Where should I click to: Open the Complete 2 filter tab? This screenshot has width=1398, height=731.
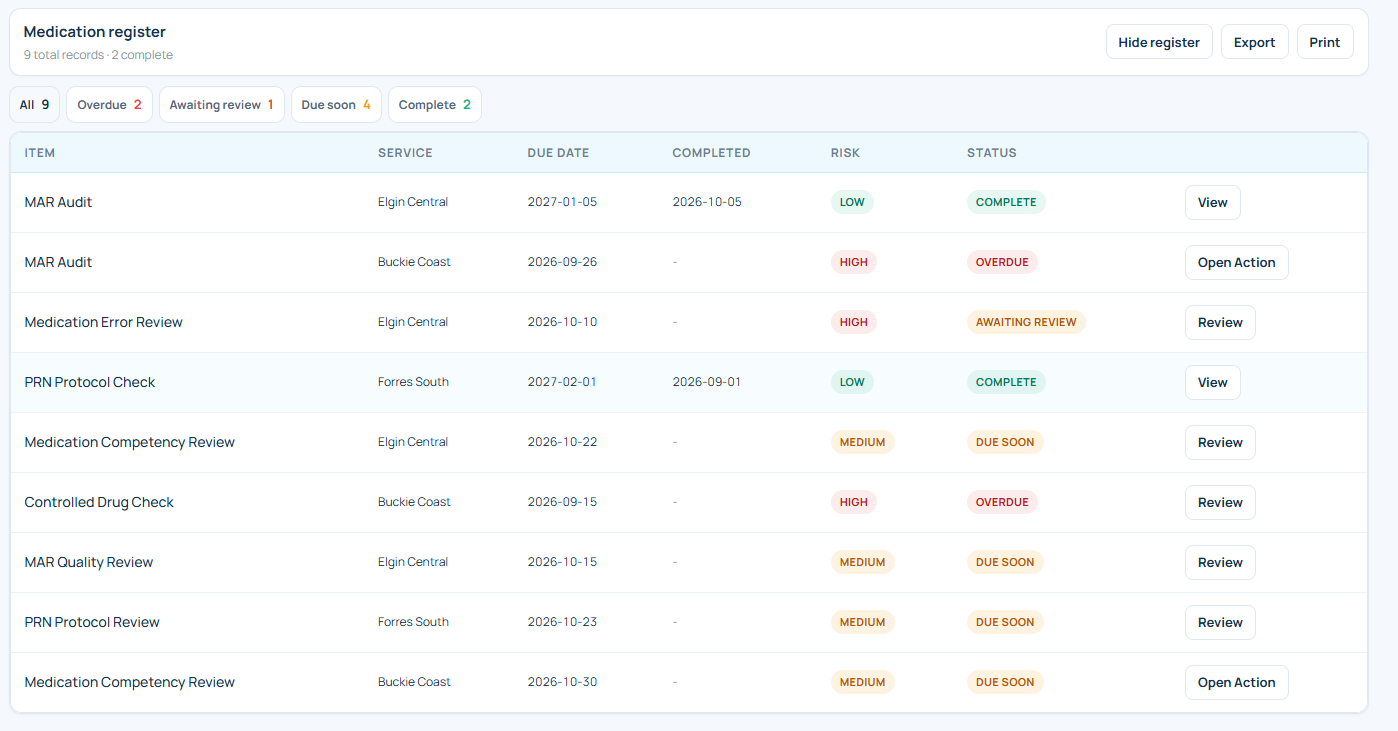pyautogui.click(x=434, y=104)
